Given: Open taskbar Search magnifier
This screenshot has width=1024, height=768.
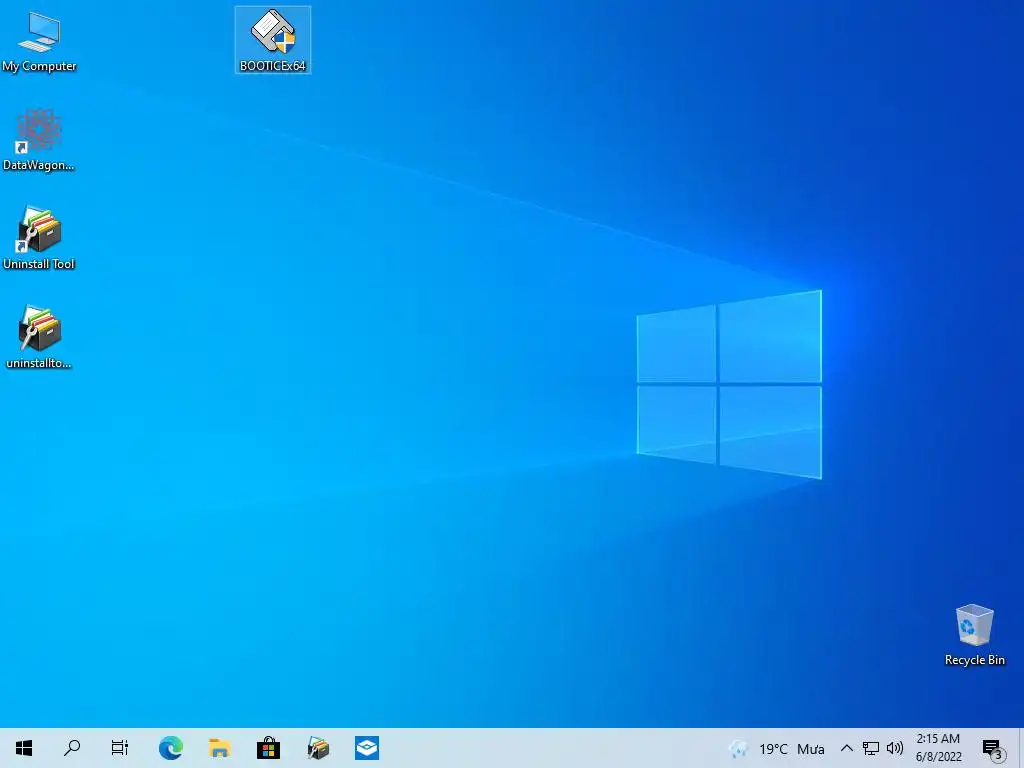Looking at the screenshot, I should tap(72, 748).
